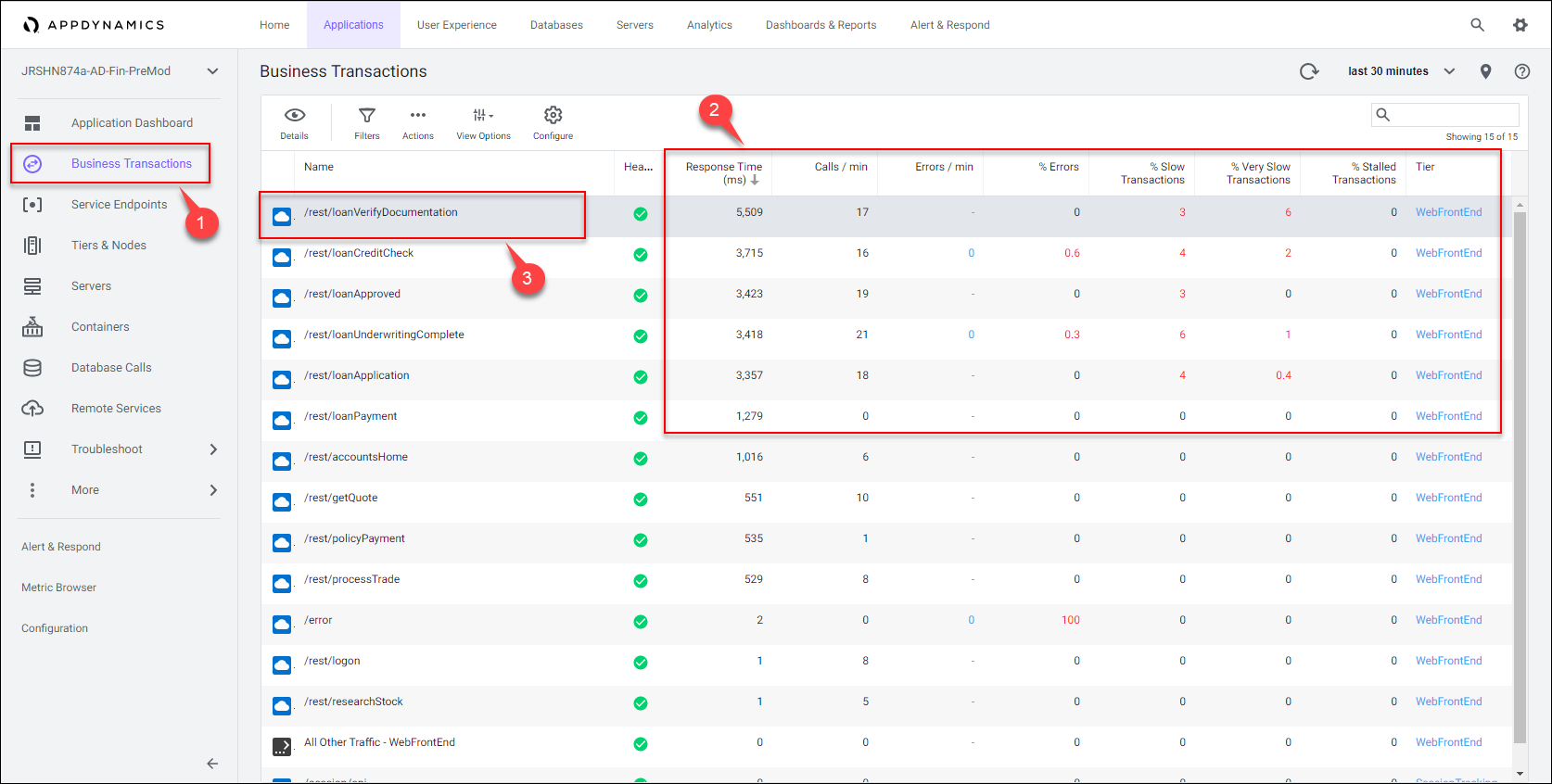Click the transactions search input field

(x=1453, y=115)
